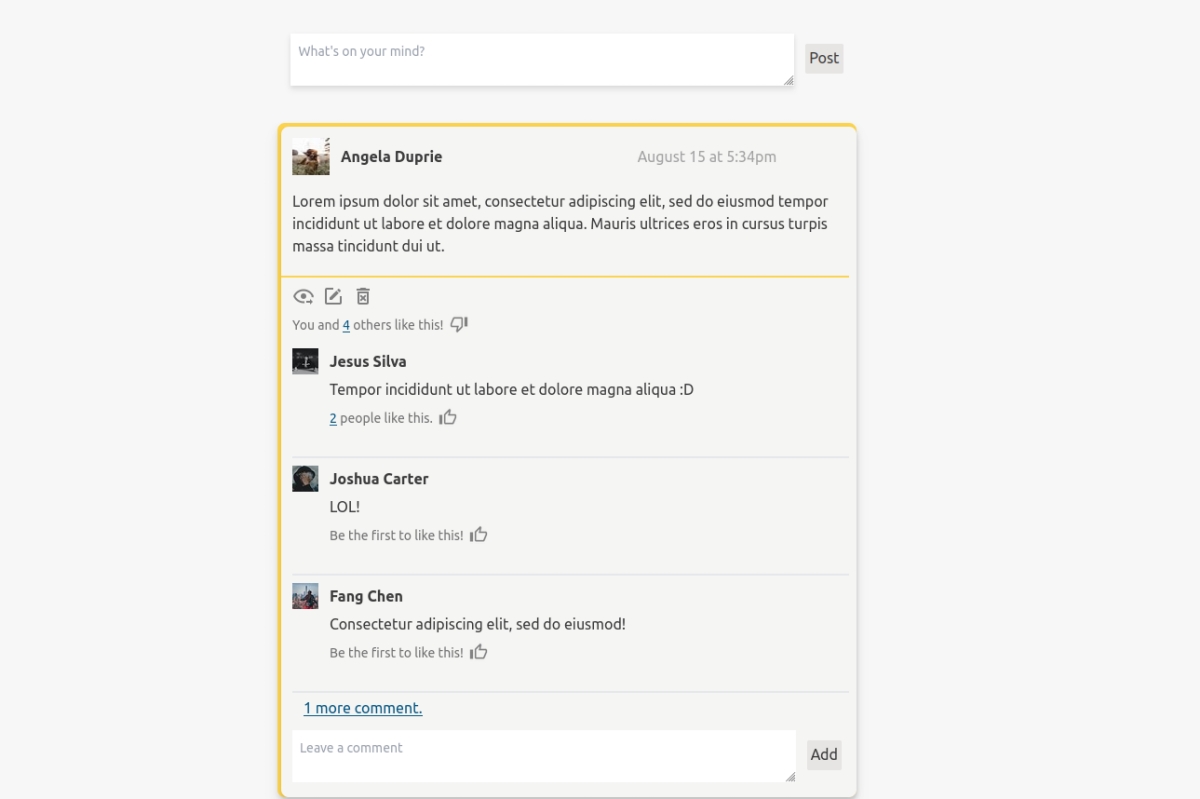
Task: Click the post's Lorem ipsum body text
Action: 560,223
